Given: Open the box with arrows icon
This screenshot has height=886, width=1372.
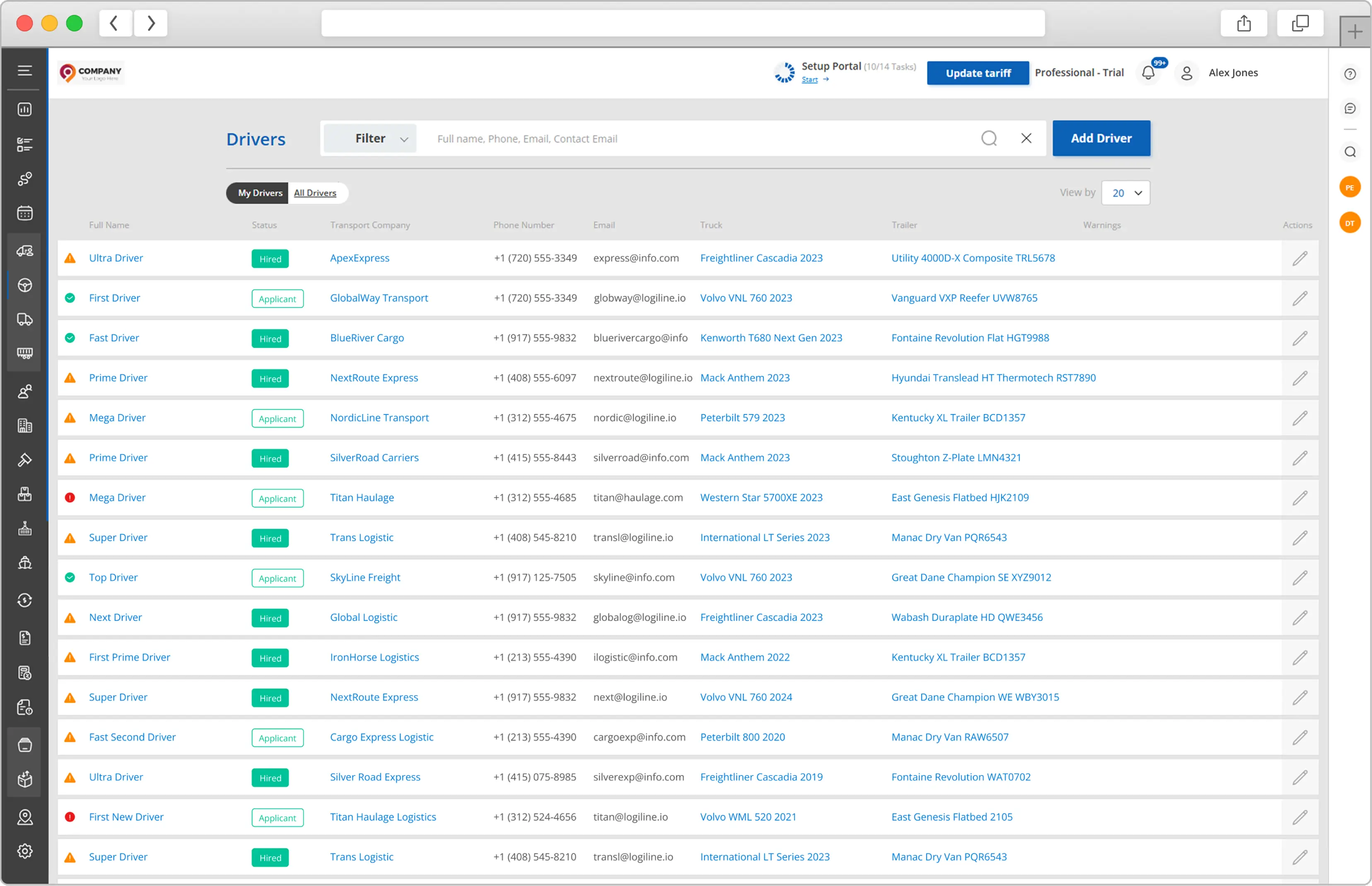Looking at the screenshot, I should click(x=24, y=779).
